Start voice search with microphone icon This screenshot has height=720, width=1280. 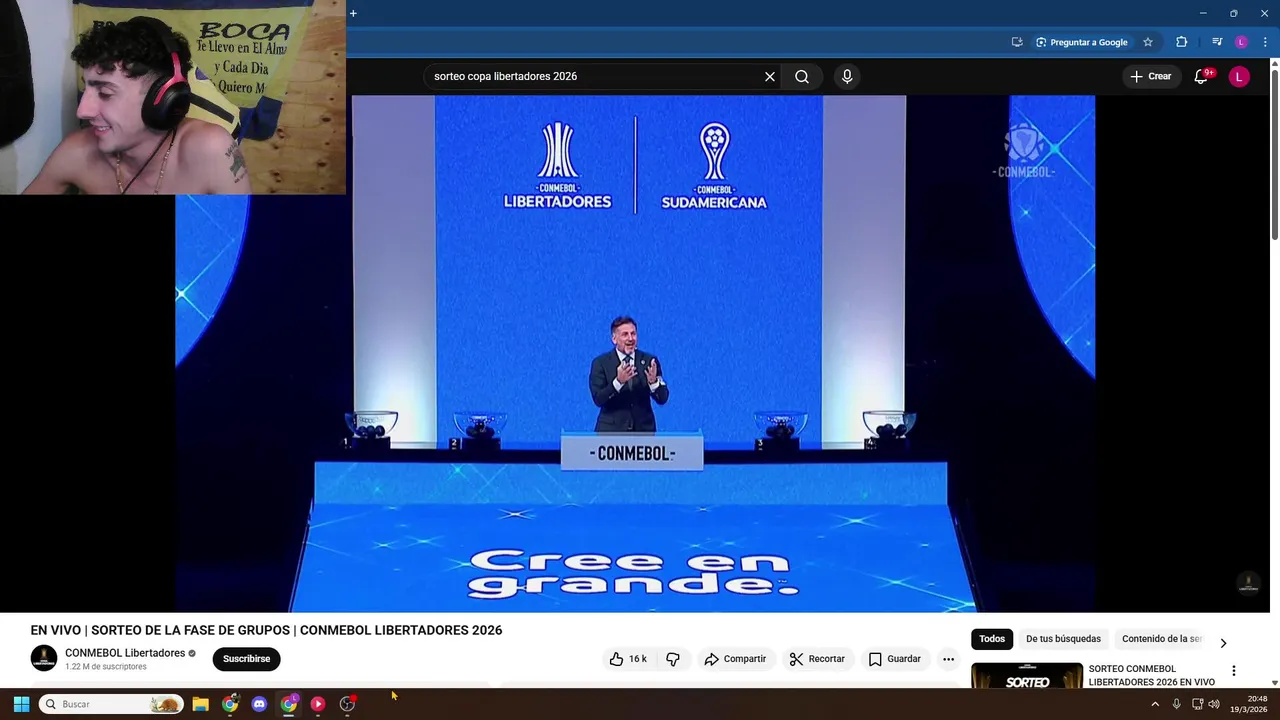tap(847, 76)
